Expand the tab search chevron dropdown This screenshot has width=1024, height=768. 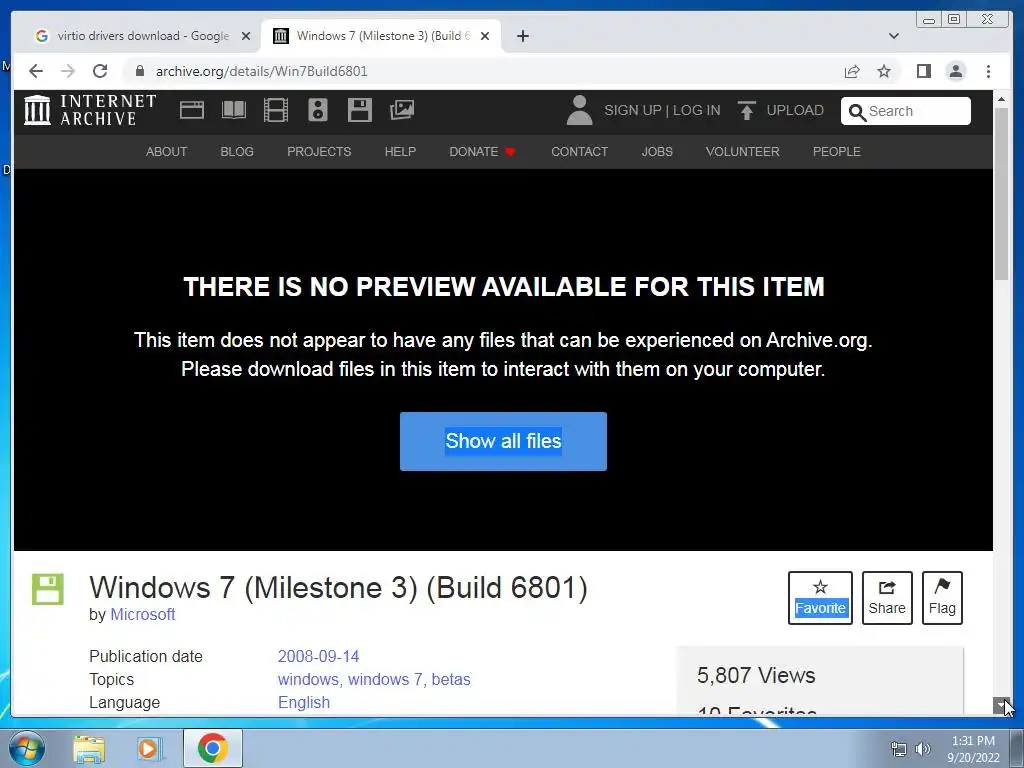tap(894, 36)
